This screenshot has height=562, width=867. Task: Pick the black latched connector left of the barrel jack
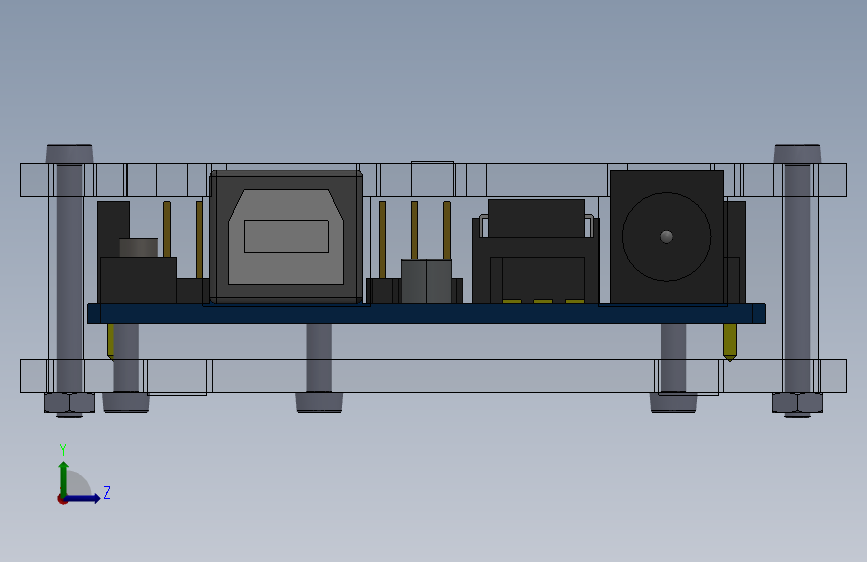536,251
